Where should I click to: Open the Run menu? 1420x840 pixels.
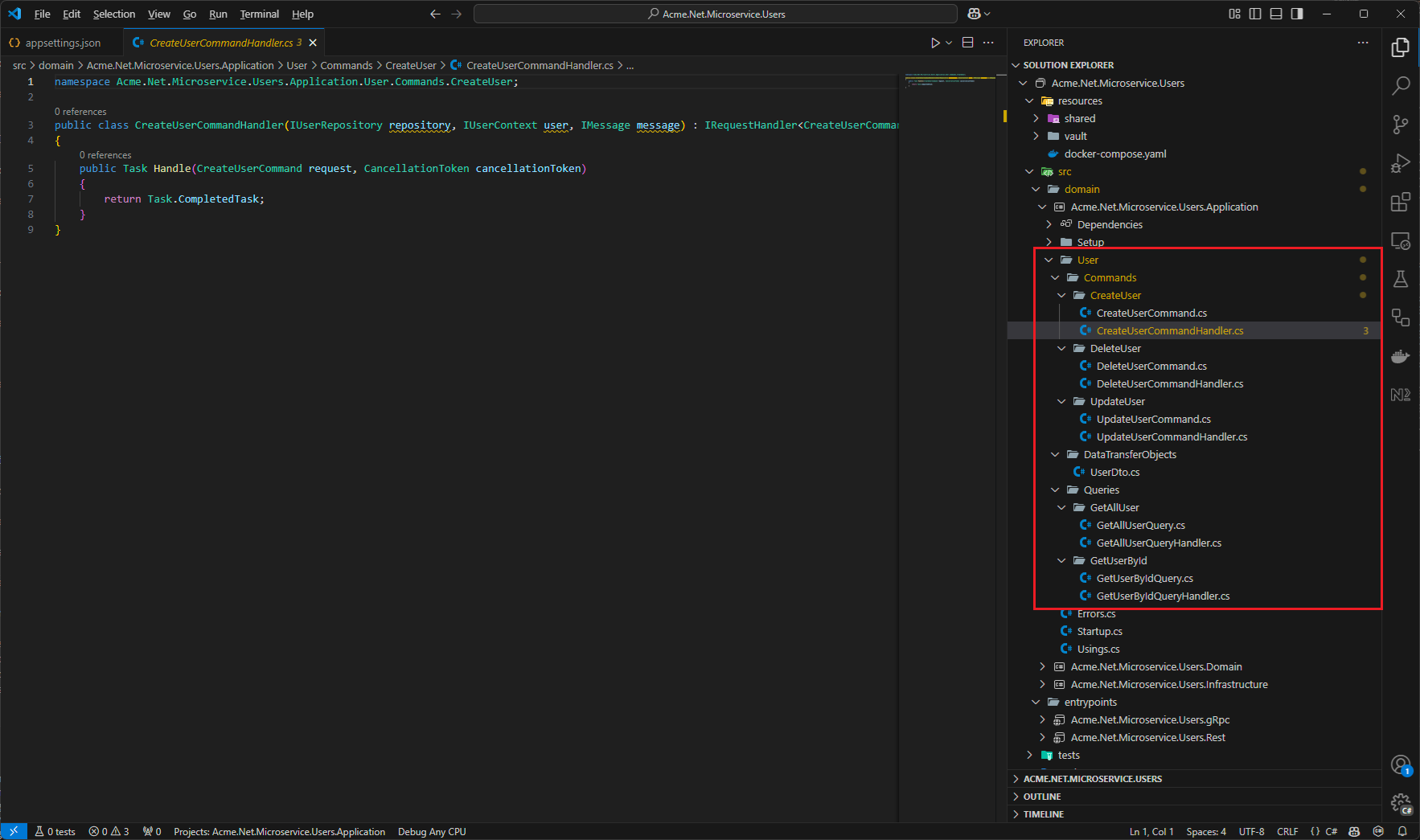(x=218, y=14)
